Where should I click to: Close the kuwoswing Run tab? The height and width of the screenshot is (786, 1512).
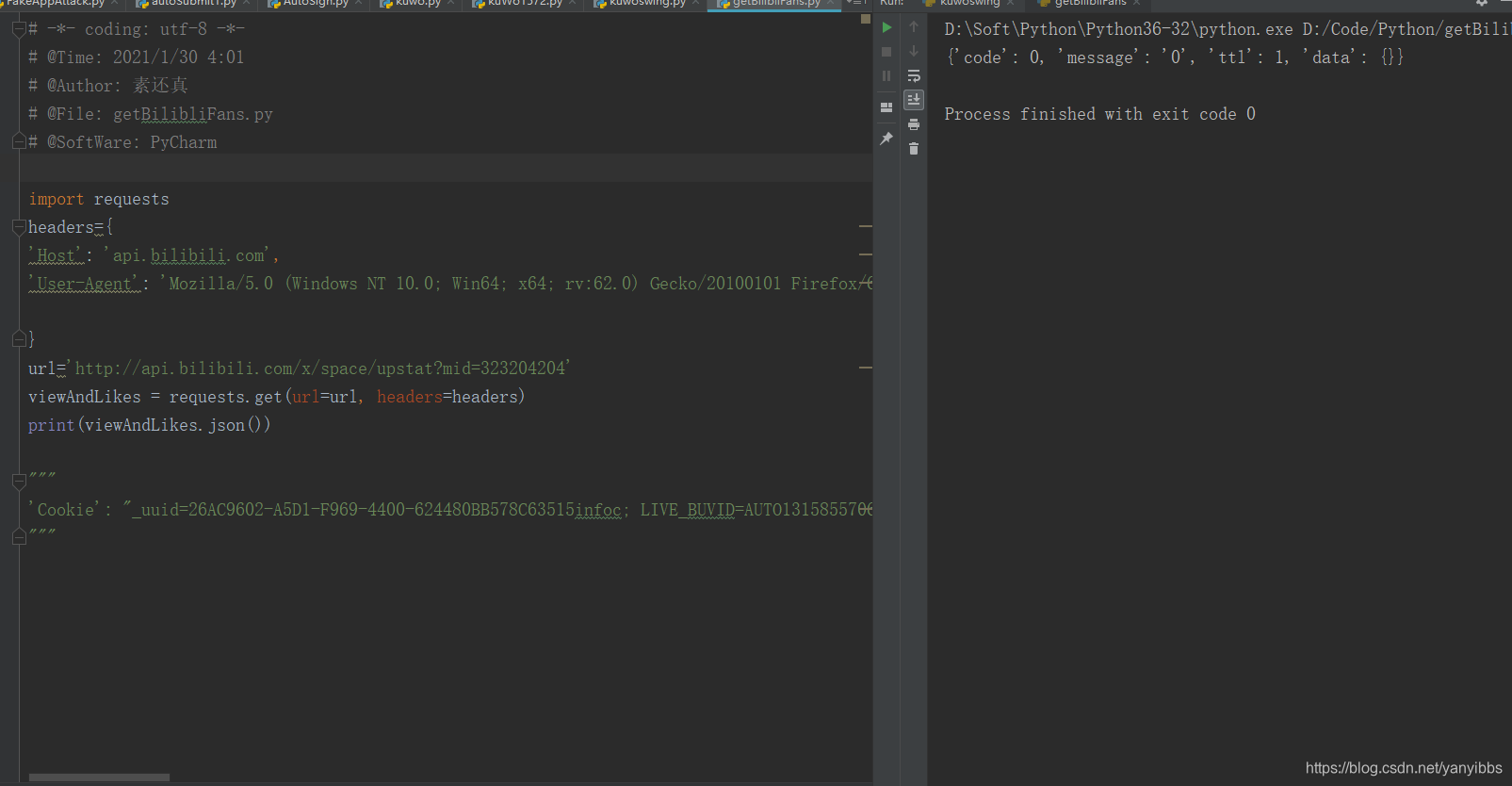pyautogui.click(x=1010, y=3)
